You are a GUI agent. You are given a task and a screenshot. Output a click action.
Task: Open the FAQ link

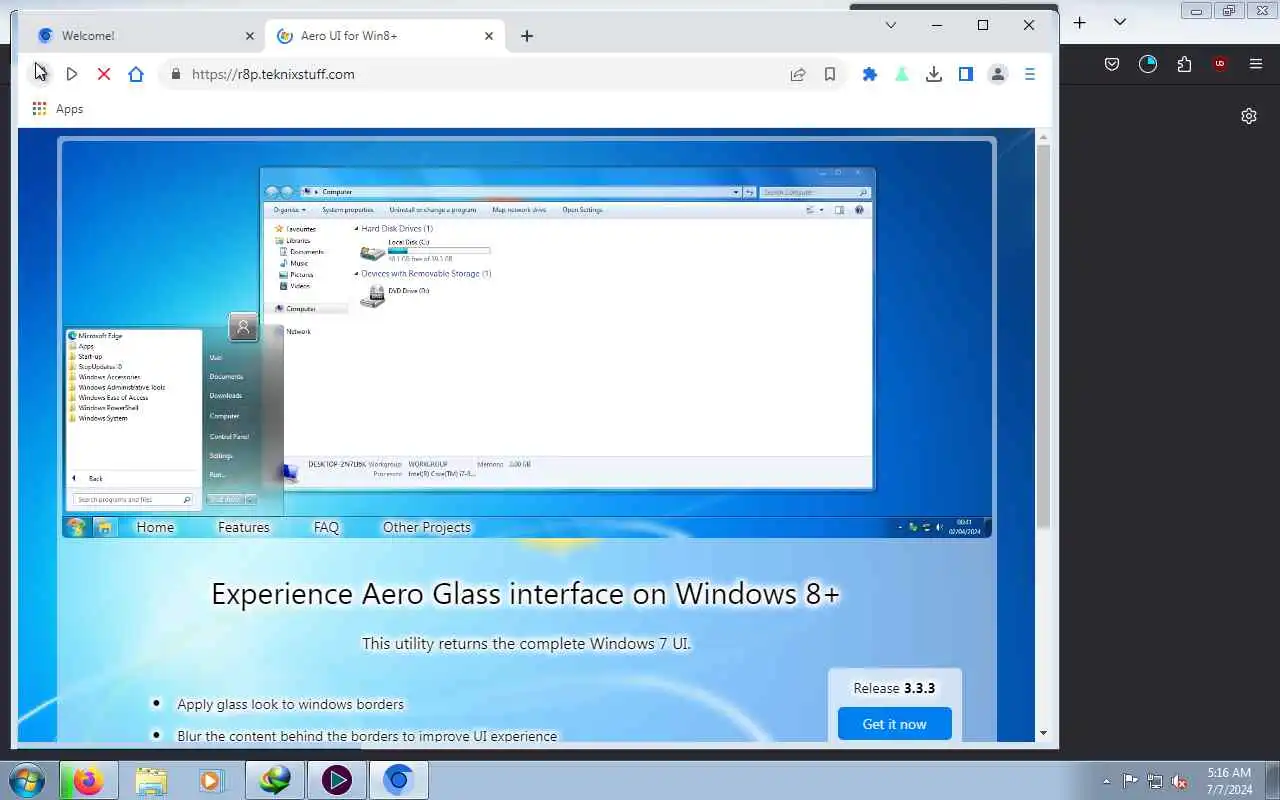click(326, 527)
